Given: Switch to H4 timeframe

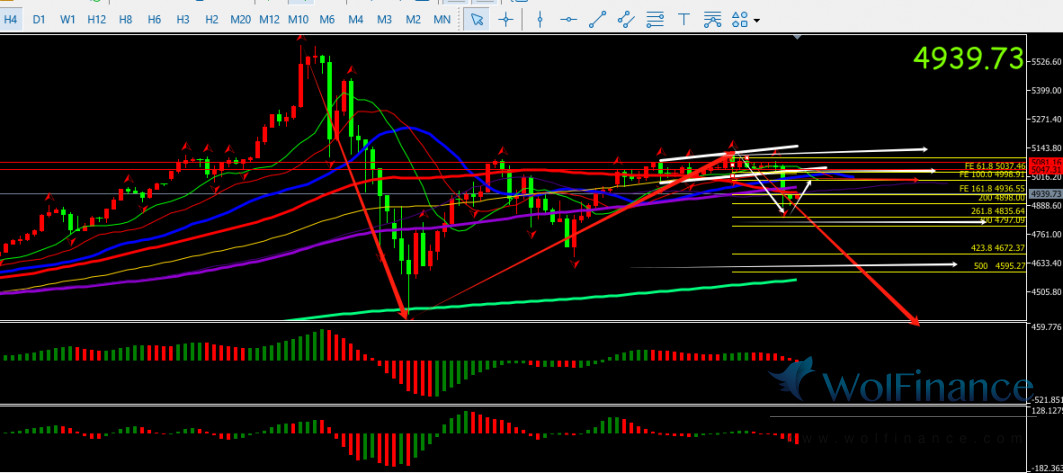Looking at the screenshot, I should (12, 19).
